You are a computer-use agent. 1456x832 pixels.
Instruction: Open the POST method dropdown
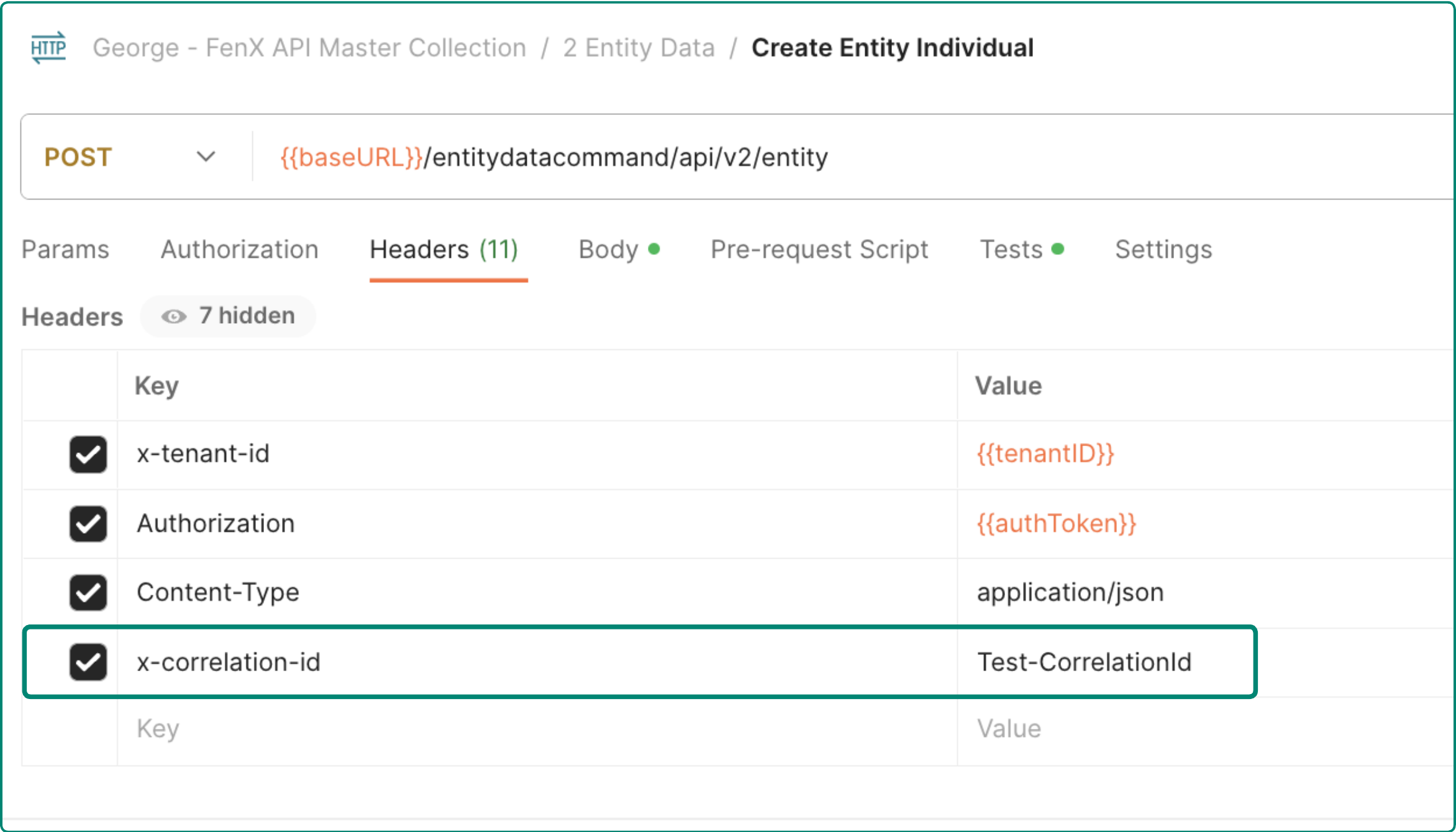click(x=130, y=157)
